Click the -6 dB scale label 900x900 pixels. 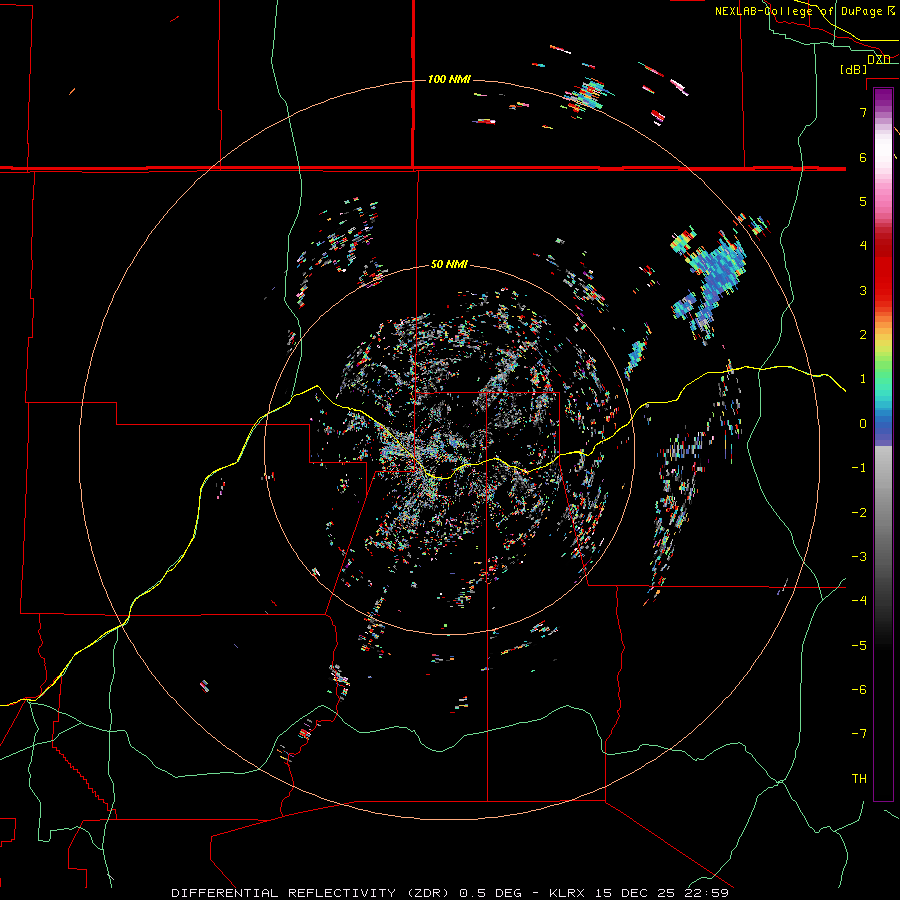click(859, 690)
